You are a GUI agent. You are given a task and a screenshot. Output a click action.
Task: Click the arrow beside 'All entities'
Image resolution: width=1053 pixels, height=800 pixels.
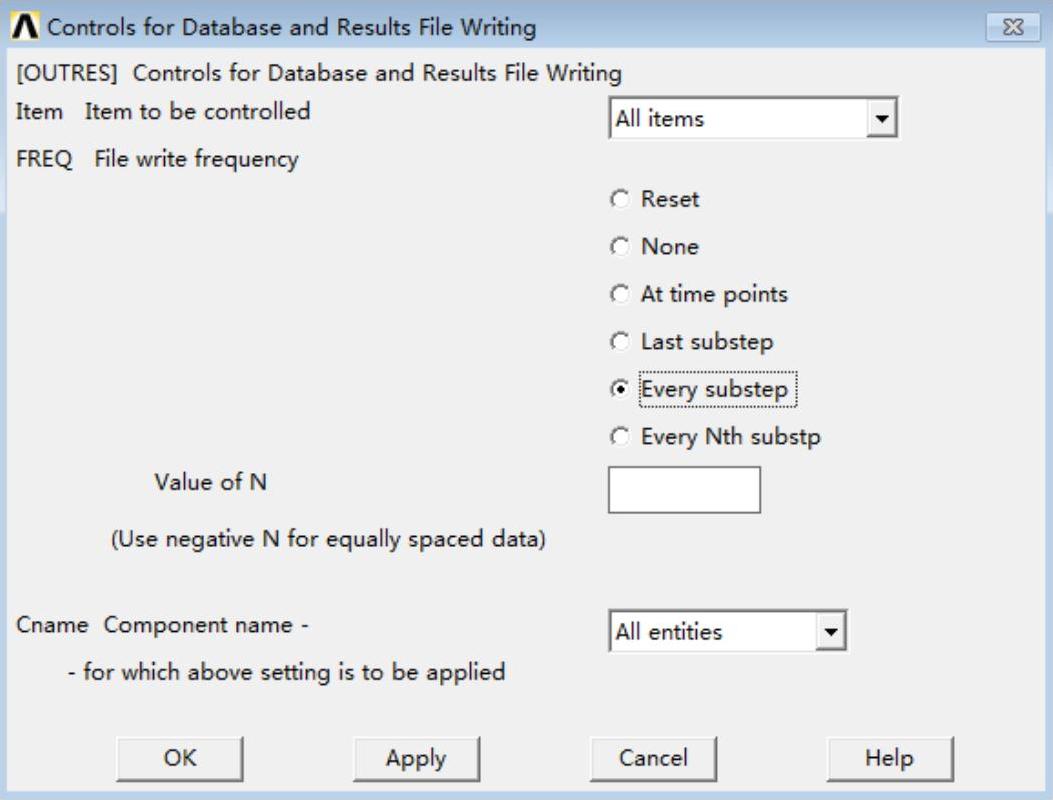[830, 632]
